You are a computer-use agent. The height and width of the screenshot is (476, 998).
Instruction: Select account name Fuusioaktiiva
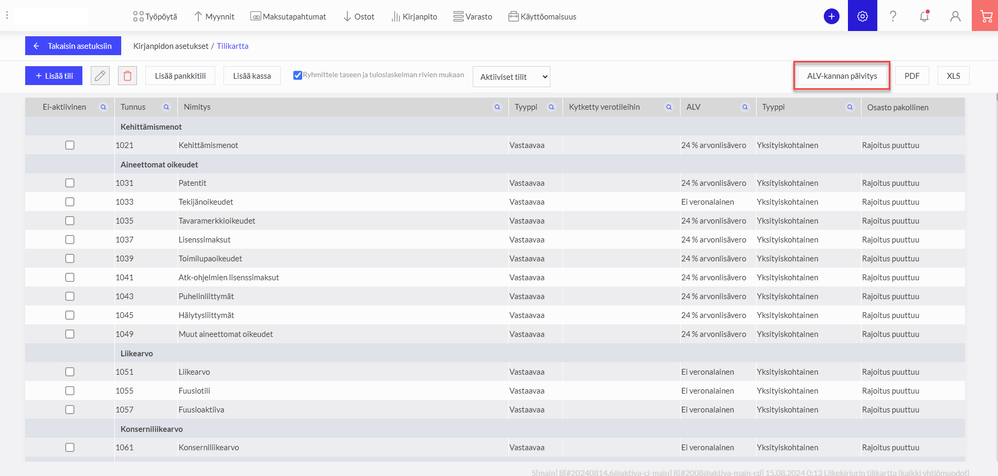[201, 410]
